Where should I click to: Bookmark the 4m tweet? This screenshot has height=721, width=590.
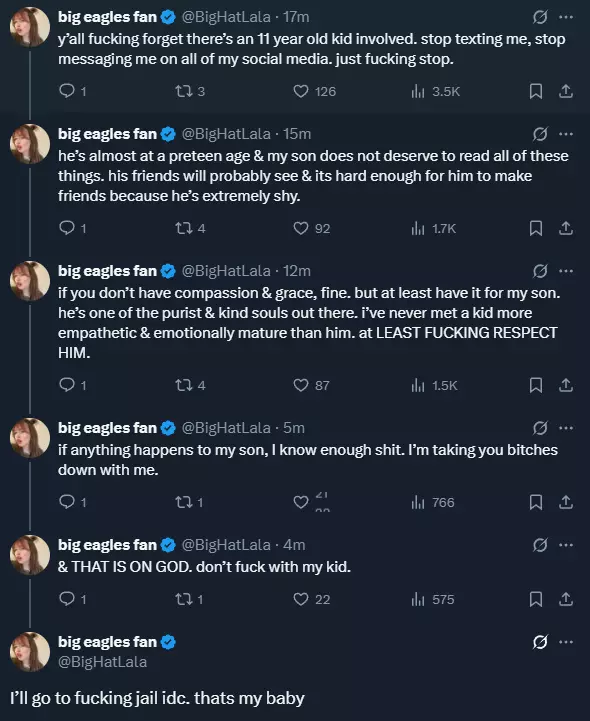[535, 599]
